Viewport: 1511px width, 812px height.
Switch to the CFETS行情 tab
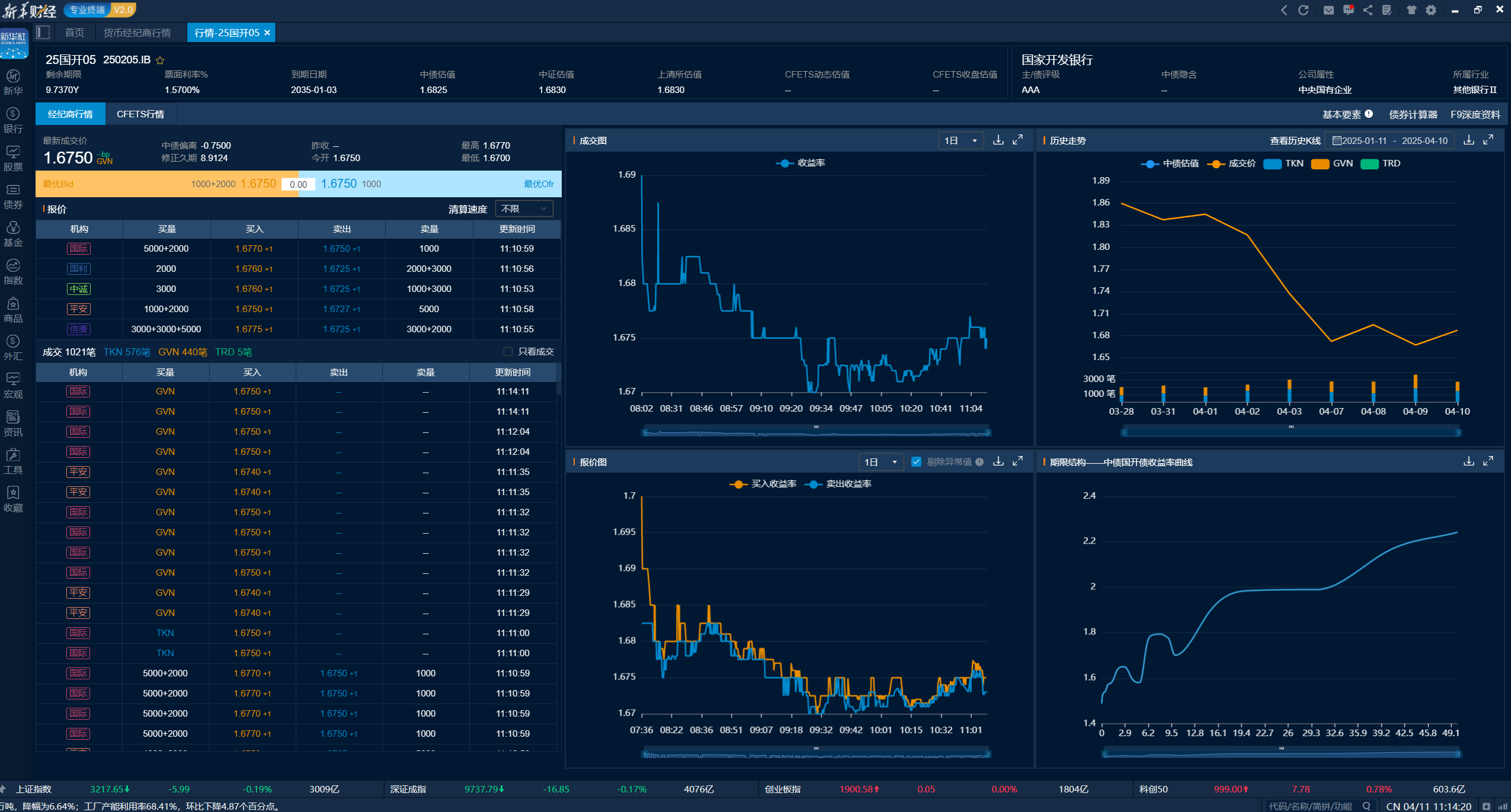[140, 114]
